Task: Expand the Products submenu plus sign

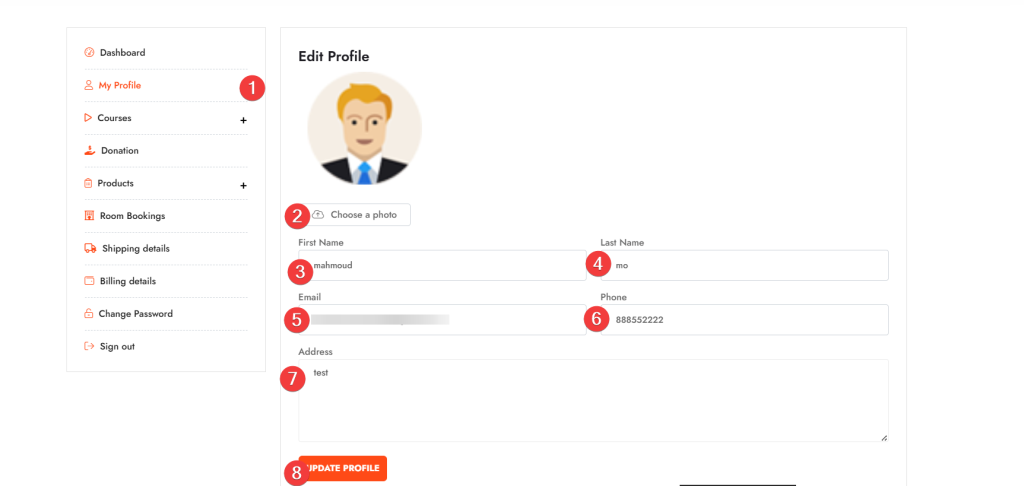Action: click(x=243, y=185)
